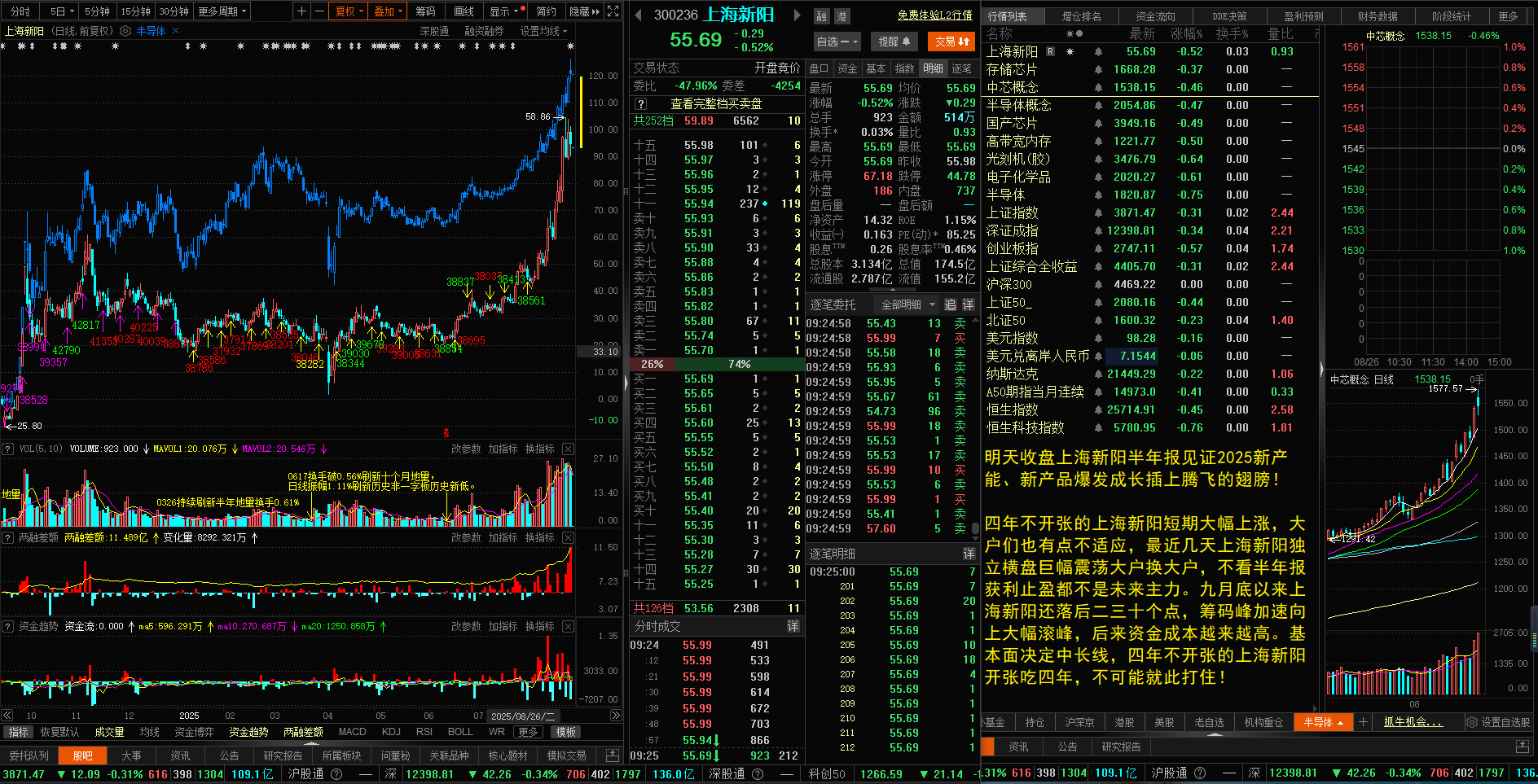Toggle 成交量 indicator

(109, 732)
